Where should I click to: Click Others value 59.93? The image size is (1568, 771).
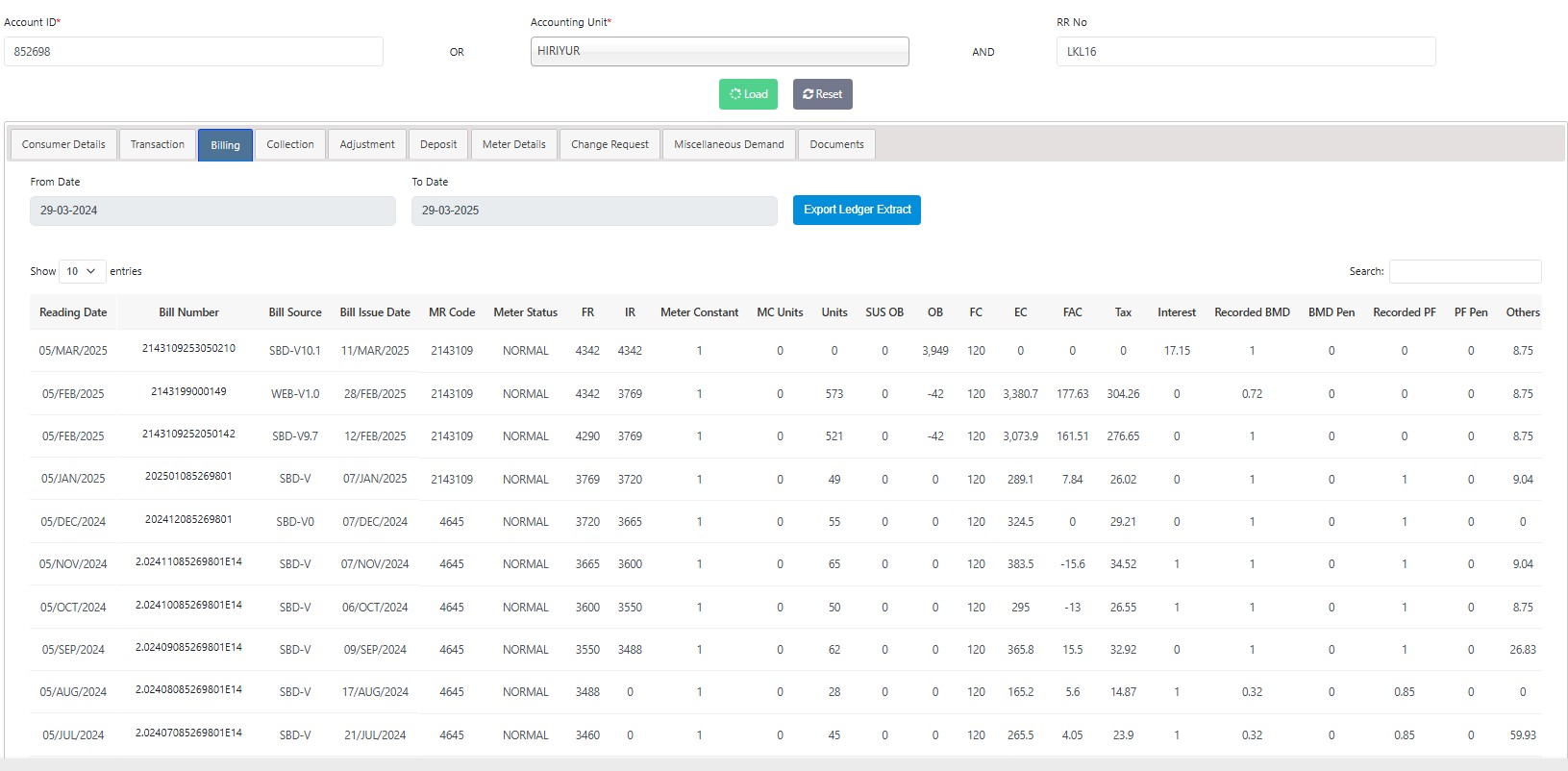[1523, 735]
